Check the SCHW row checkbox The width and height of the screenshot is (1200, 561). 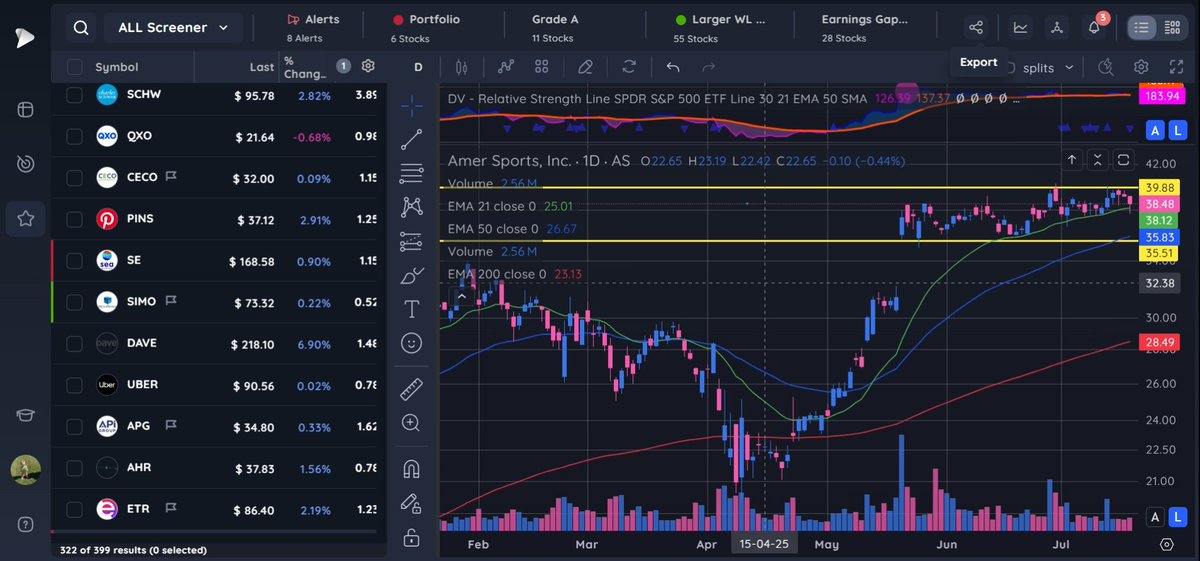[75, 94]
